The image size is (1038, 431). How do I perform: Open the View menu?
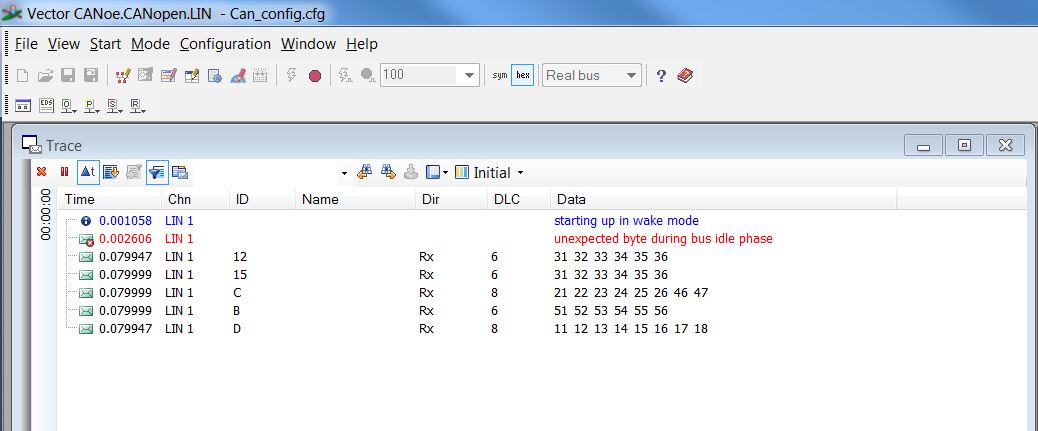[64, 44]
